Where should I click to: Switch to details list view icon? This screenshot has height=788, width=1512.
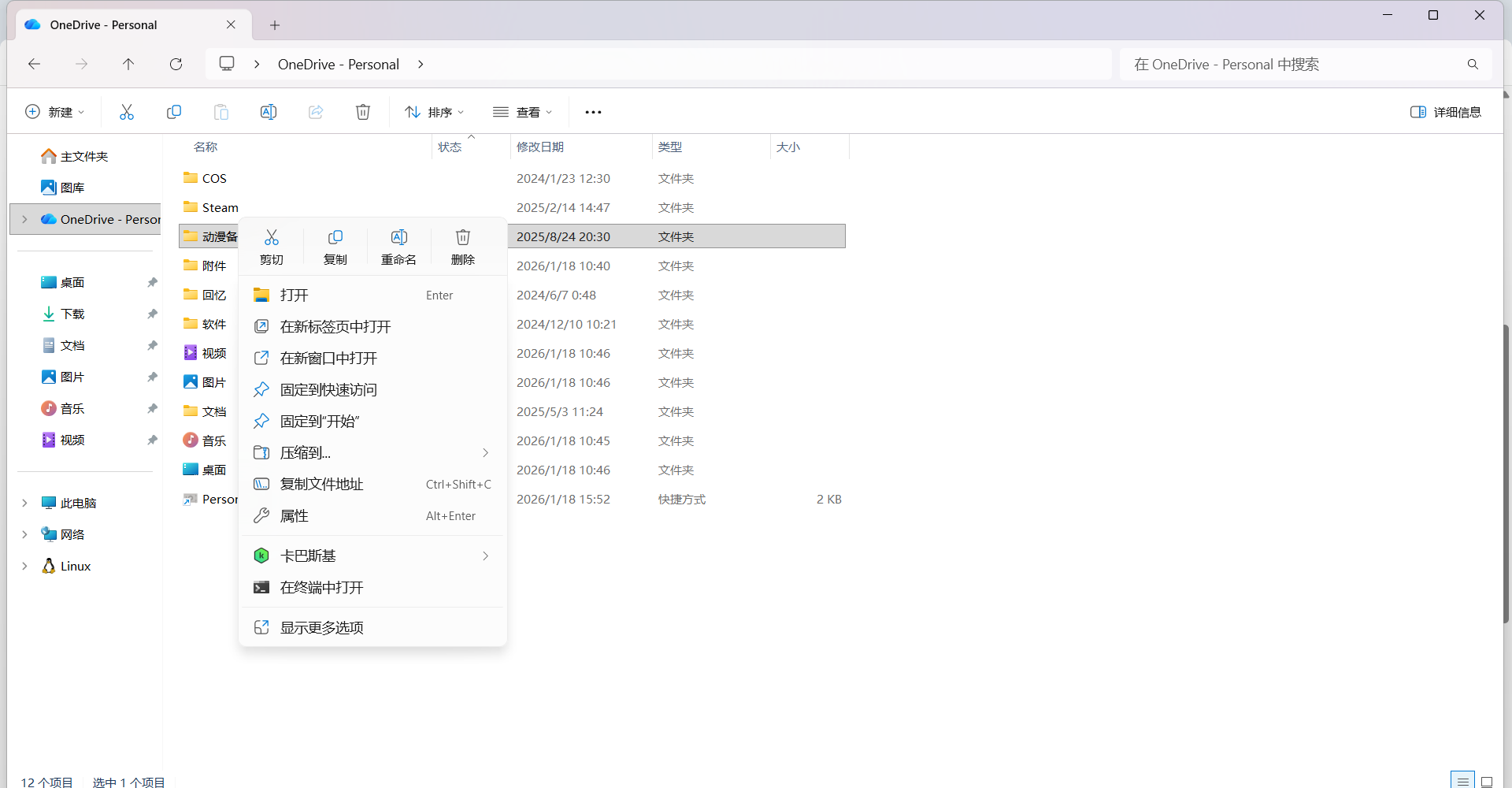click(x=1462, y=781)
